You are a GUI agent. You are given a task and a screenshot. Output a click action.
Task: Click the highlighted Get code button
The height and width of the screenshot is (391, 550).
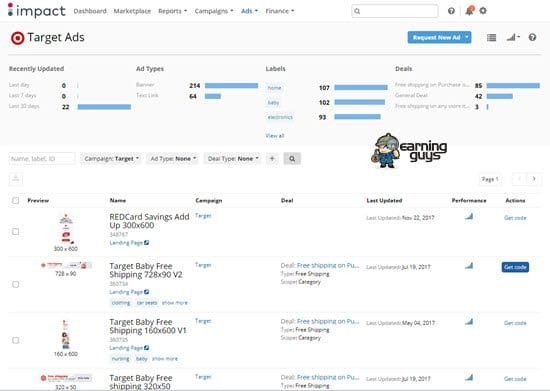click(x=515, y=267)
